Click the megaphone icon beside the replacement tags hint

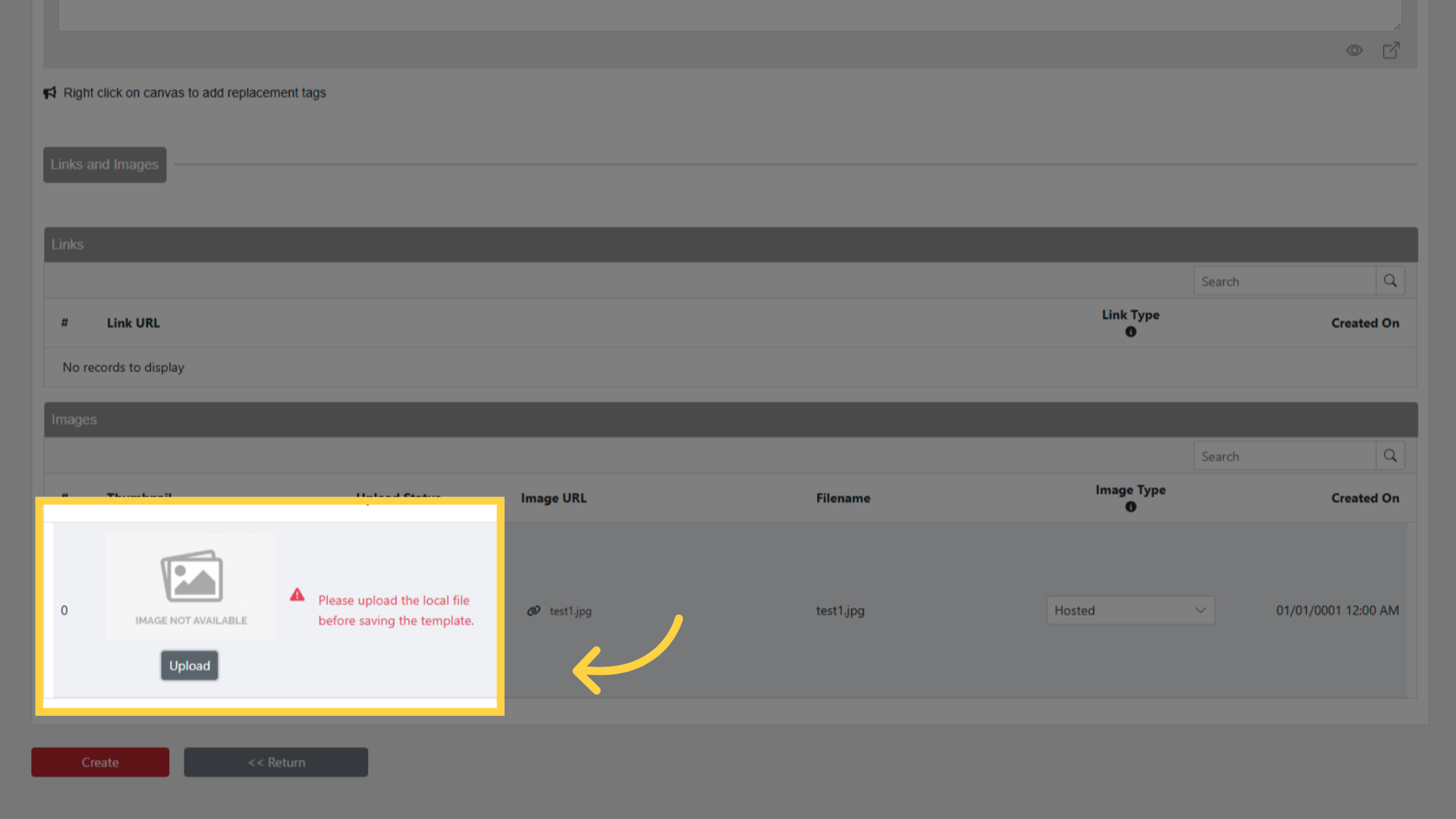coord(50,93)
